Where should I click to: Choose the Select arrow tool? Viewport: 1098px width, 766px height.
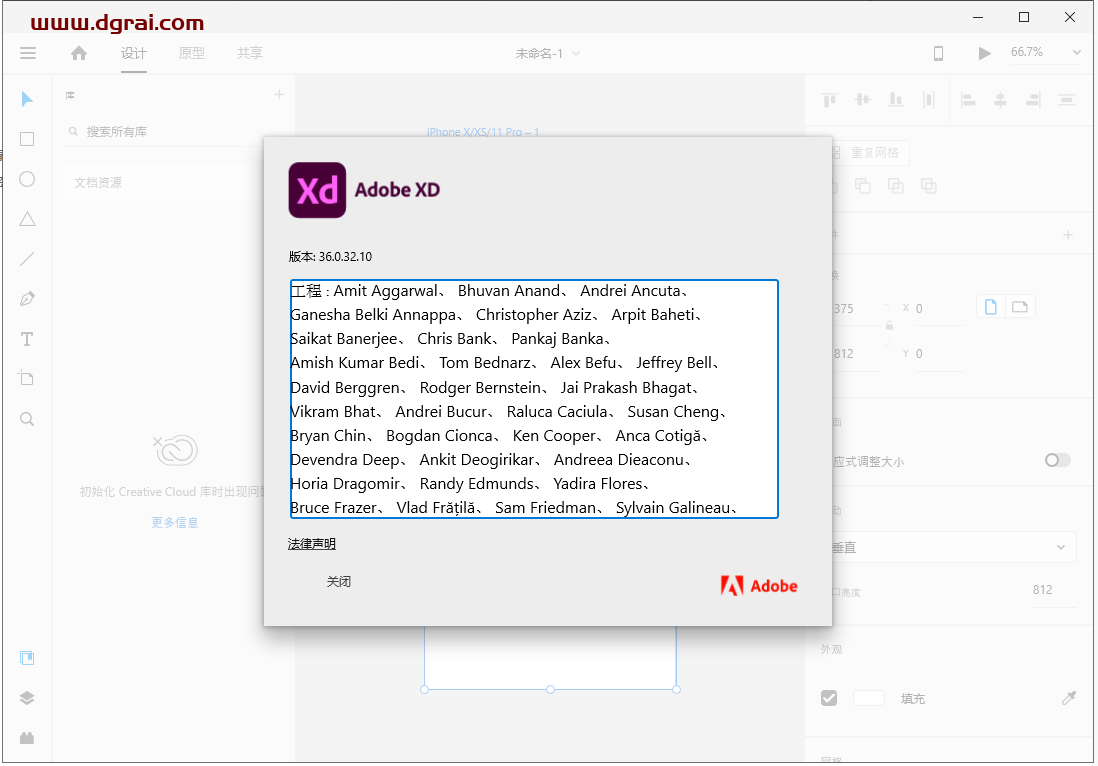tap(27, 99)
